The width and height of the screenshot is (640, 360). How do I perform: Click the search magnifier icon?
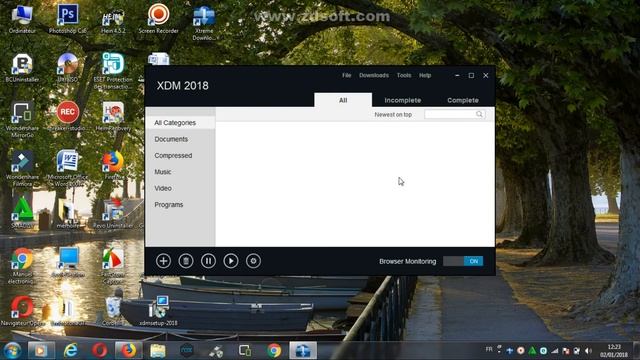tap(480, 114)
